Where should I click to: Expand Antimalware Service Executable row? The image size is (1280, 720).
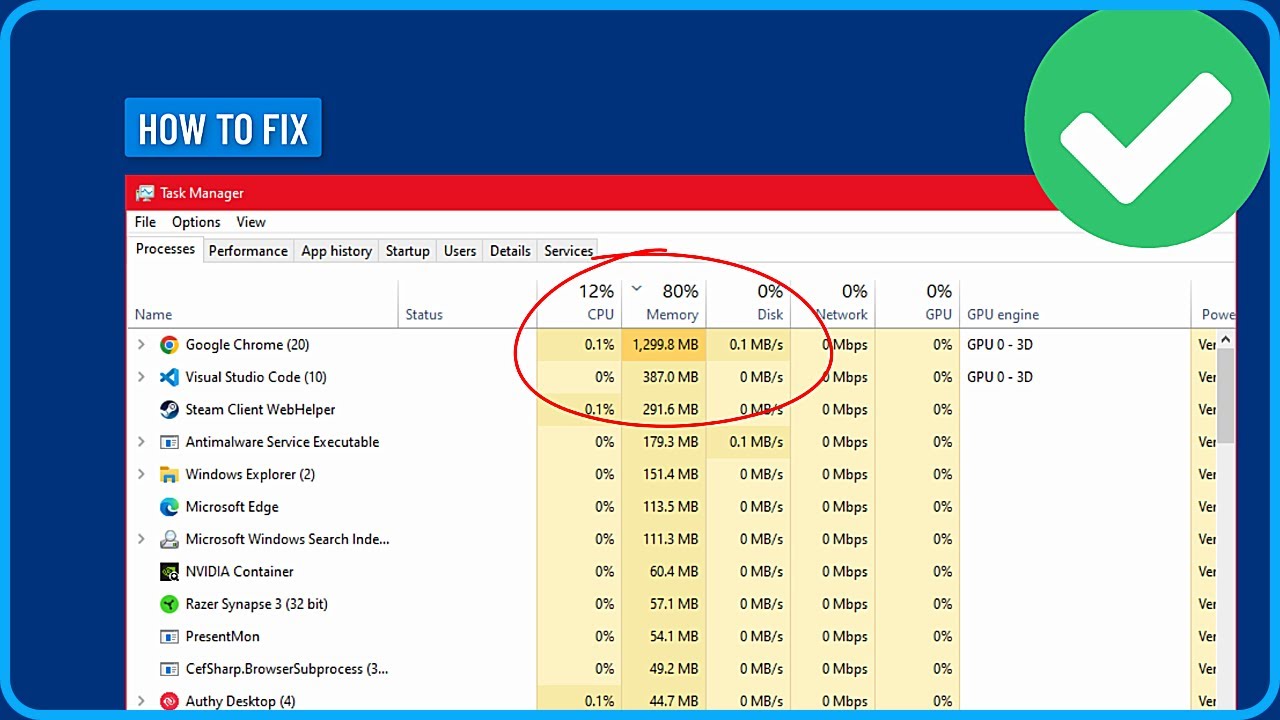pos(141,442)
